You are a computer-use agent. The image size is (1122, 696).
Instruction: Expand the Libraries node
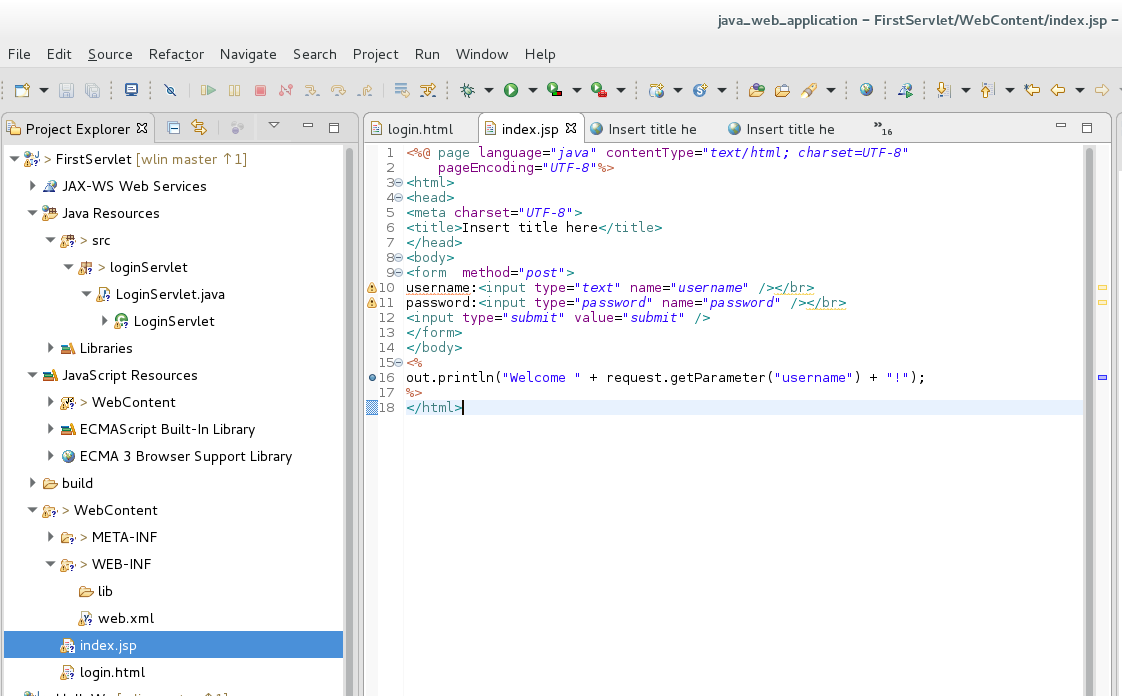pyautogui.click(x=50, y=348)
